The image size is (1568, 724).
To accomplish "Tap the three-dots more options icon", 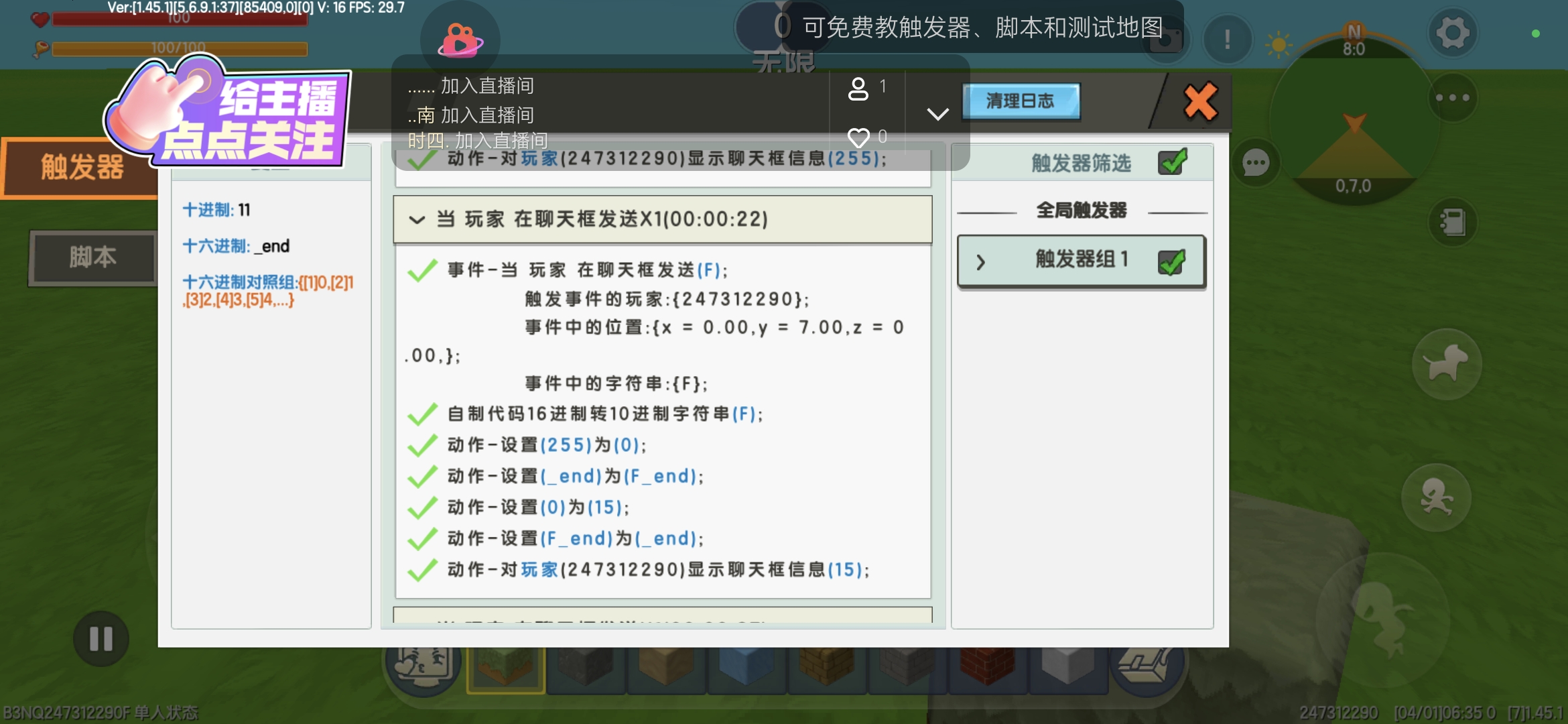I will [1452, 98].
